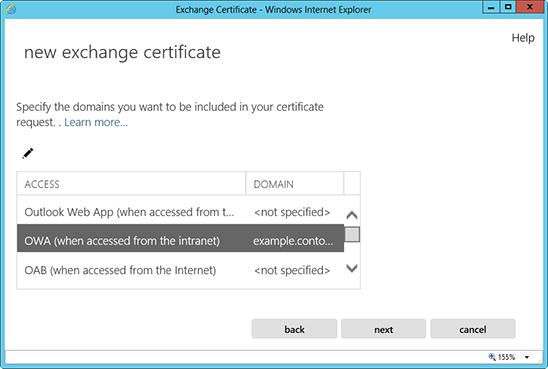Image resolution: width=548 pixels, height=369 pixels.
Task: Open the Learn more link
Action: pyautogui.click(x=96, y=122)
